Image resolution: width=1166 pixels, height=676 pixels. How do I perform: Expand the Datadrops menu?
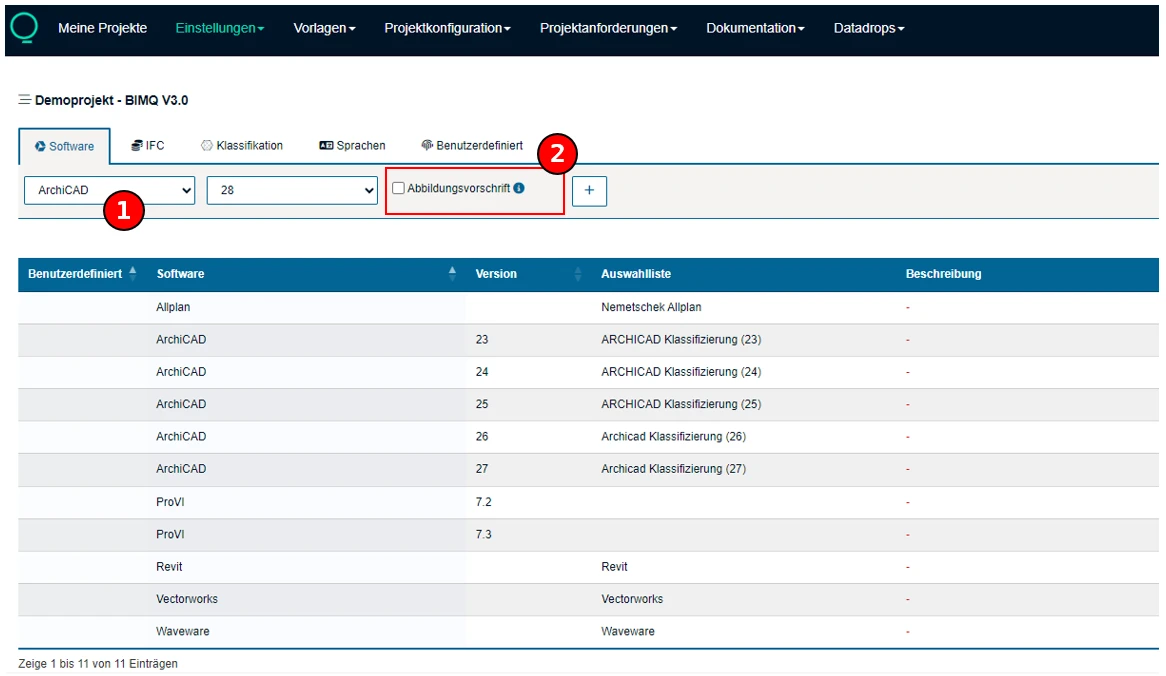(x=869, y=28)
